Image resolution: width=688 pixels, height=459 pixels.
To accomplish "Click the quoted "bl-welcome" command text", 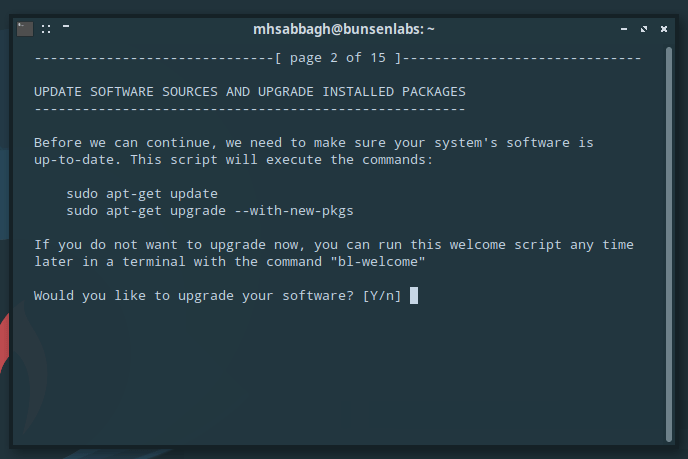I will (378, 262).
